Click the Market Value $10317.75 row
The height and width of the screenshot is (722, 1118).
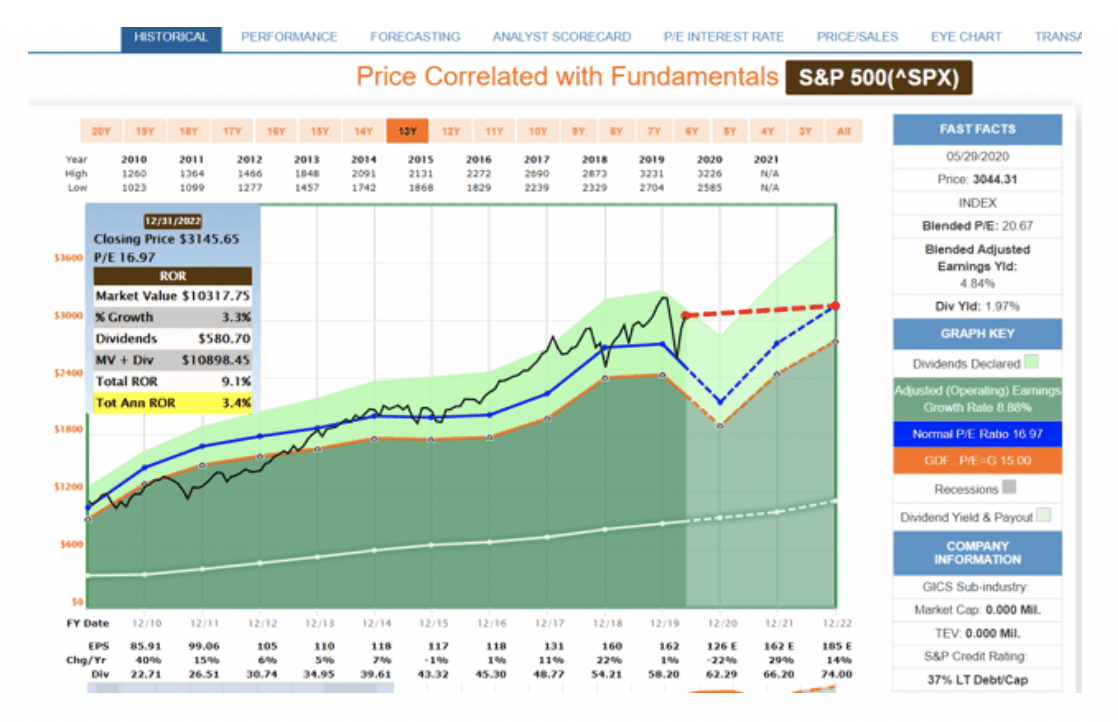(173, 296)
